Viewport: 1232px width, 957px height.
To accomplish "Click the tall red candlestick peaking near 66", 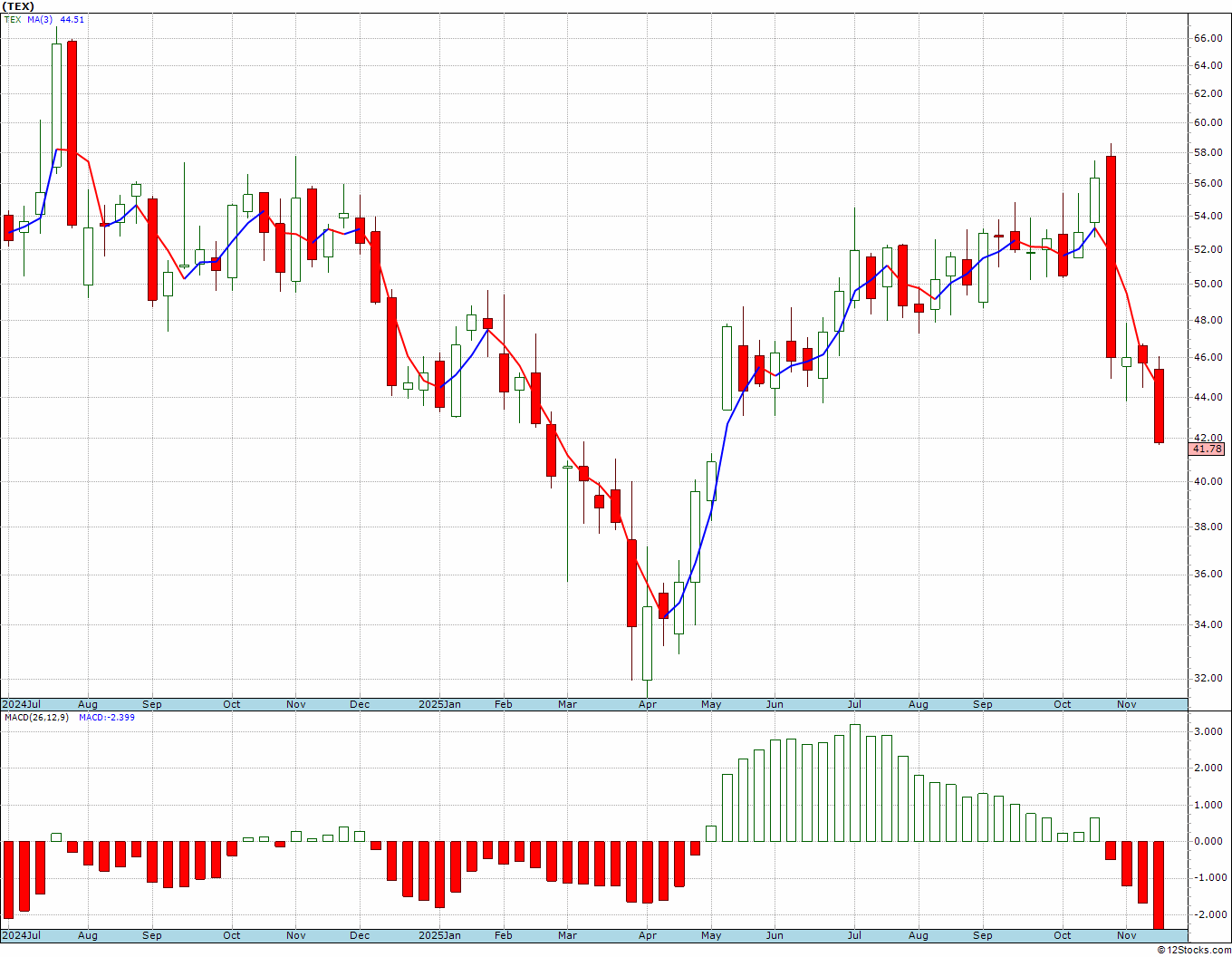I will [x=72, y=132].
